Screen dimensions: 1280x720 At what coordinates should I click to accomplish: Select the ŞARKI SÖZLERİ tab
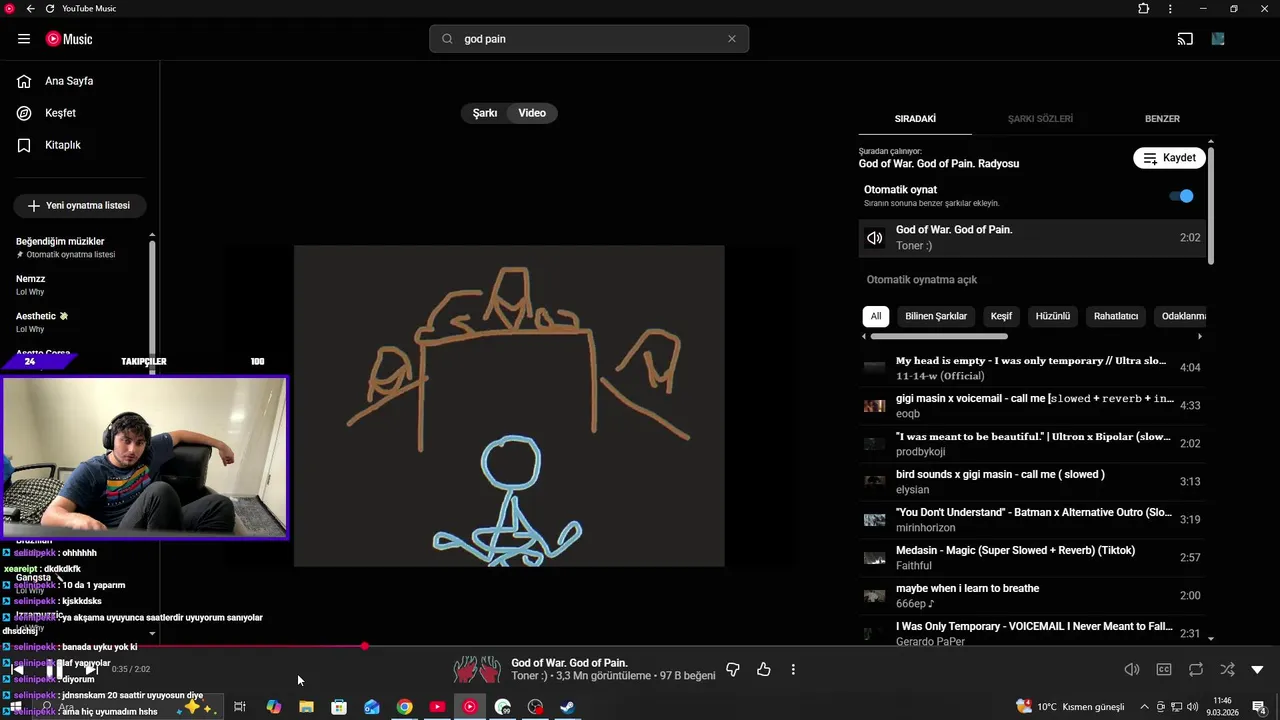point(1040,119)
